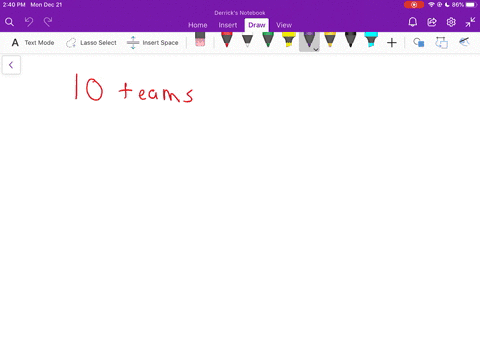Viewport: 480px width, 360px height.
Task: Open the notifications bell
Action: (x=413, y=22)
